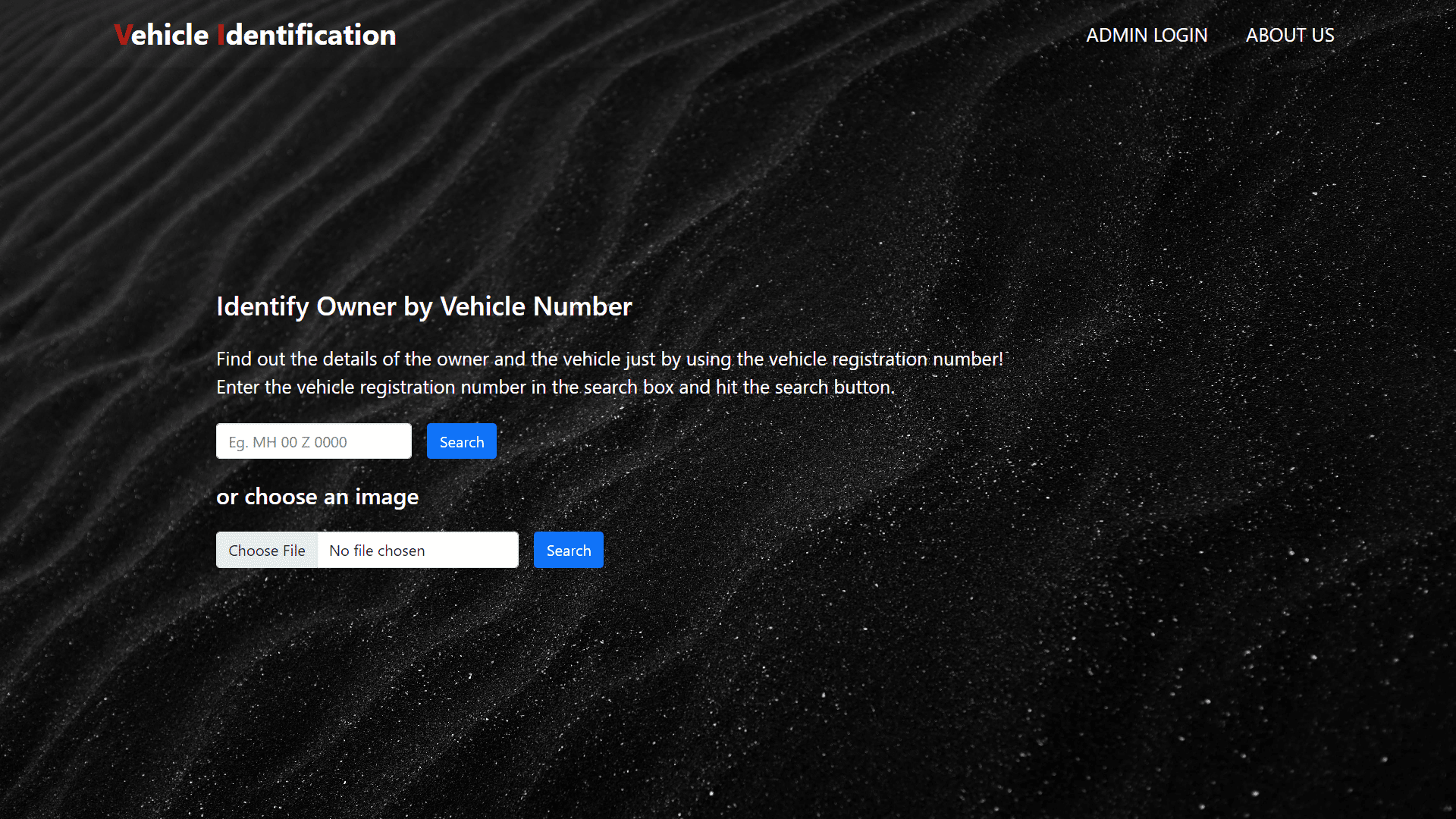Trigger image search with the lower Search button
Image resolution: width=1456 pixels, height=819 pixels.
pyautogui.click(x=568, y=550)
